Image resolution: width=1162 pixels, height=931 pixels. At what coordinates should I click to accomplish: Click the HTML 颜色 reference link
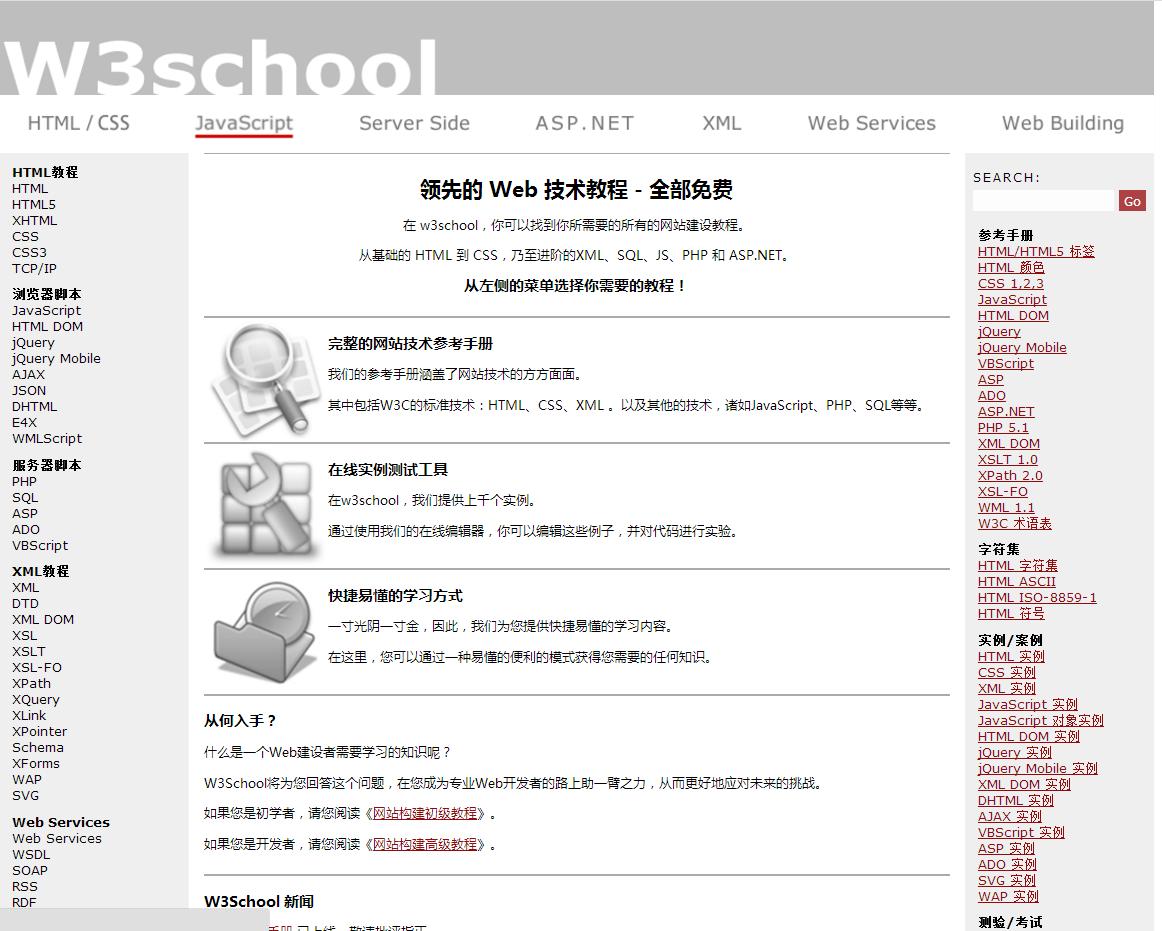(x=1011, y=267)
